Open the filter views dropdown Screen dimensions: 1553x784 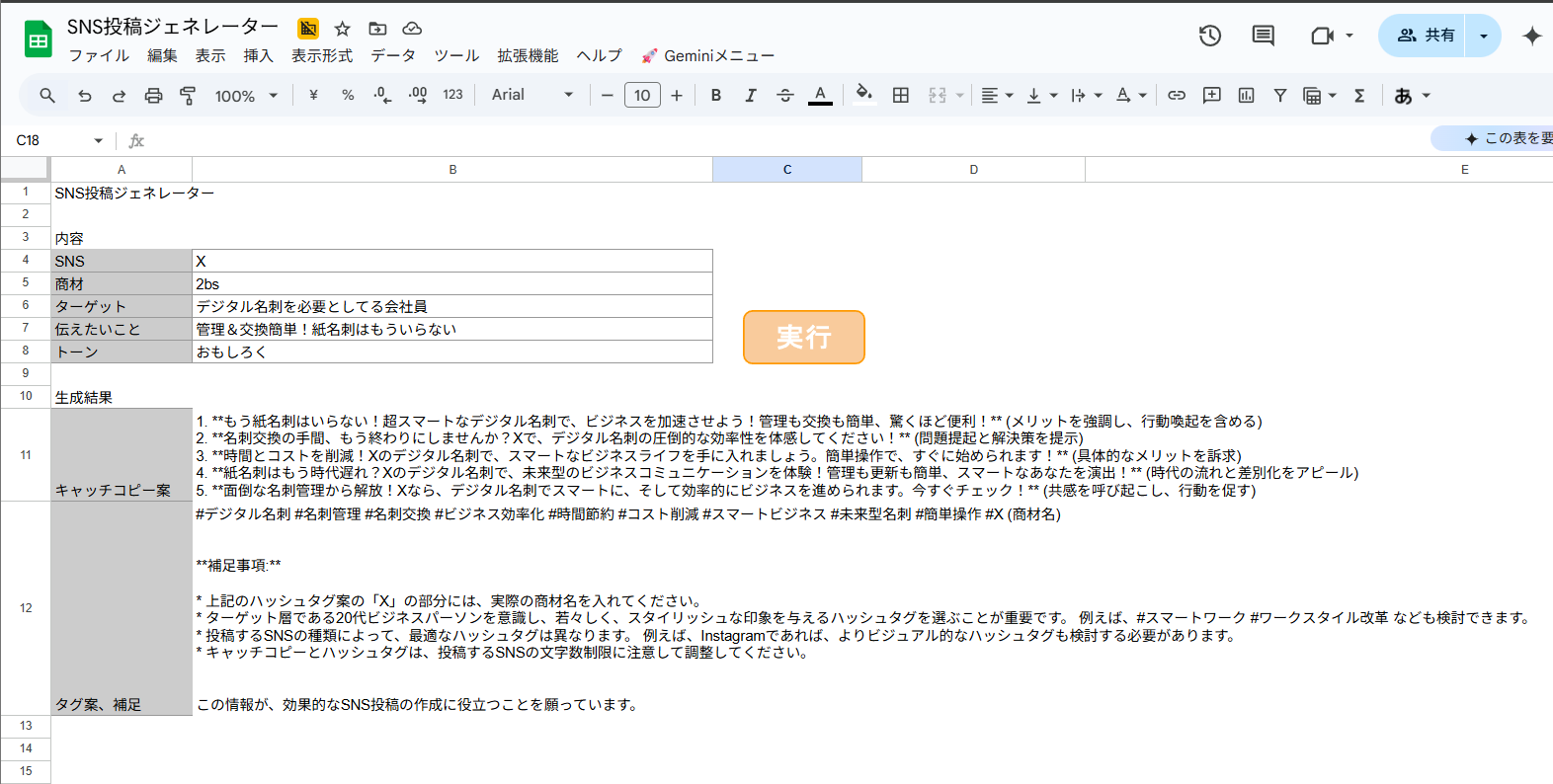[x=1320, y=96]
